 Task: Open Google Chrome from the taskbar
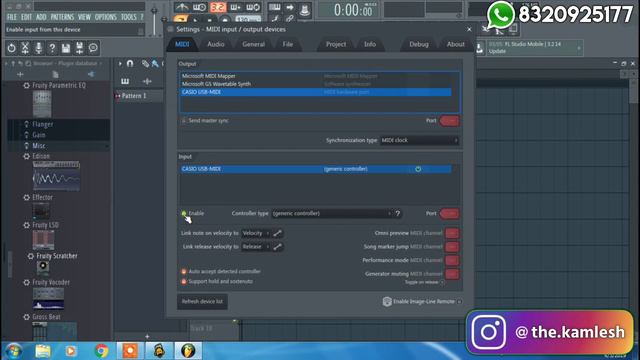pyautogui.click(x=102, y=351)
